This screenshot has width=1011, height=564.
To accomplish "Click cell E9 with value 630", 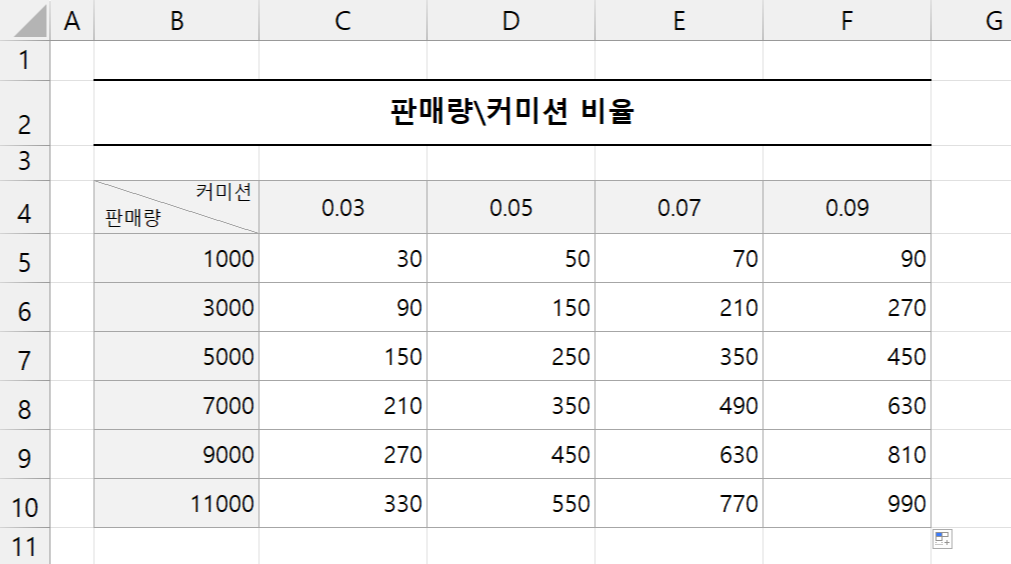I will coord(679,454).
